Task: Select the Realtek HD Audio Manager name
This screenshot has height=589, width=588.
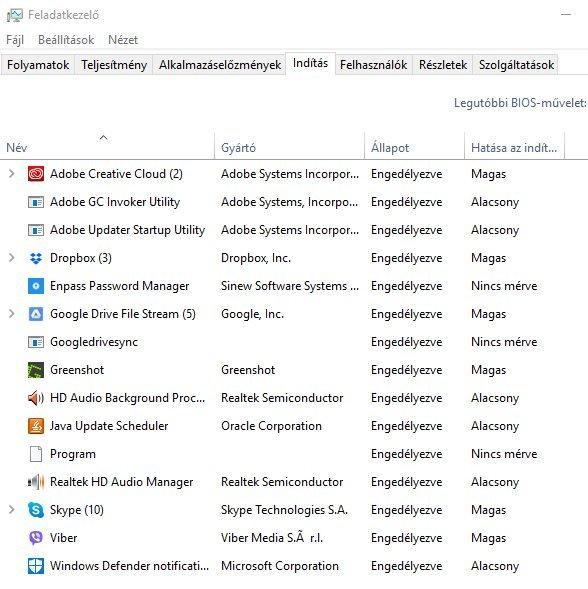Action: click(x=121, y=482)
